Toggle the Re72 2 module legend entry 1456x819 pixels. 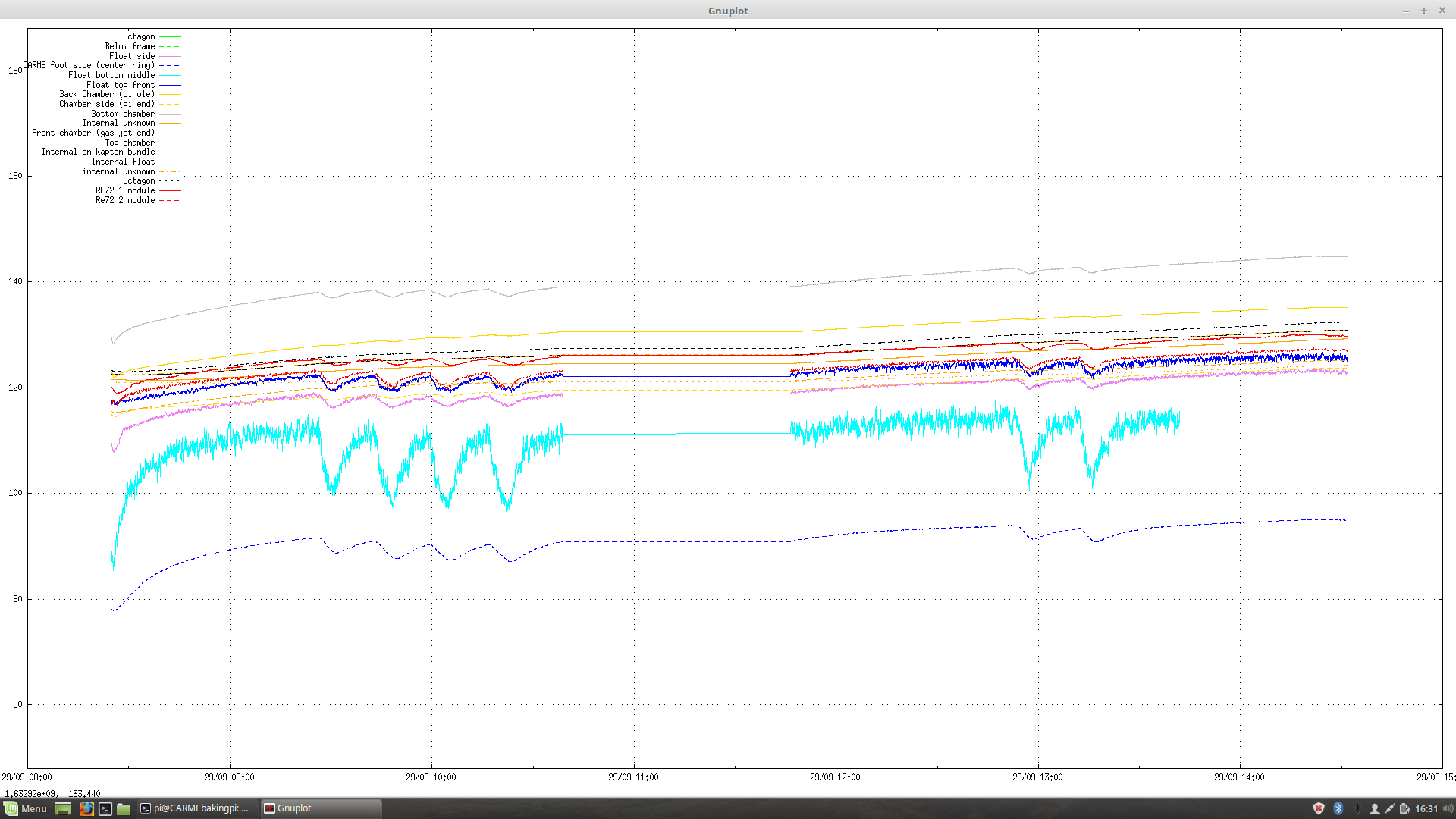click(124, 200)
